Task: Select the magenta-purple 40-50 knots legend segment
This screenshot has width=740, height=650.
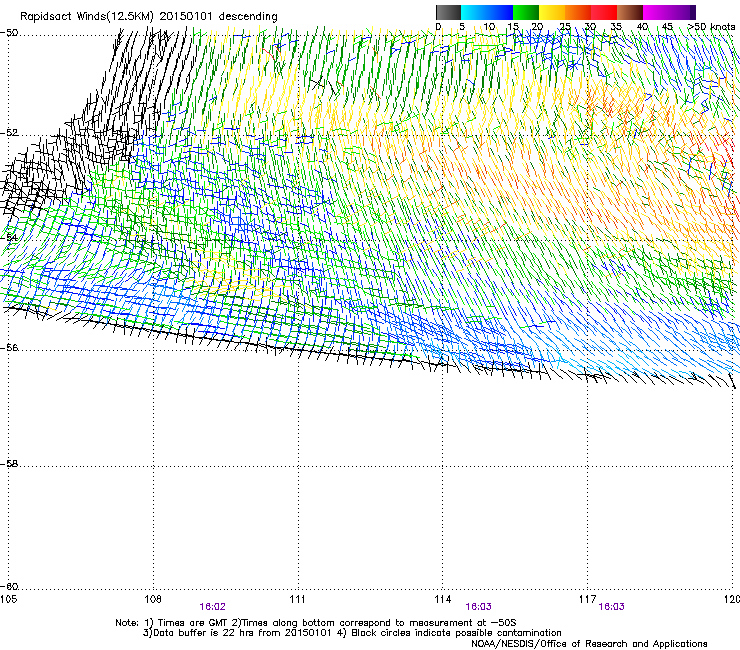Action: pyautogui.click(x=669, y=12)
